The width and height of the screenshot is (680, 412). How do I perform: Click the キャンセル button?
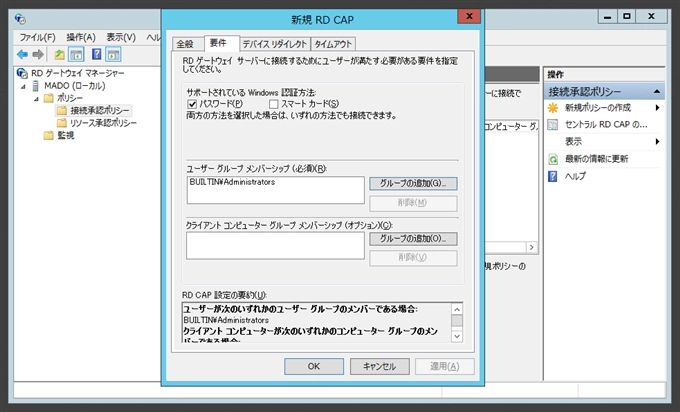379,366
